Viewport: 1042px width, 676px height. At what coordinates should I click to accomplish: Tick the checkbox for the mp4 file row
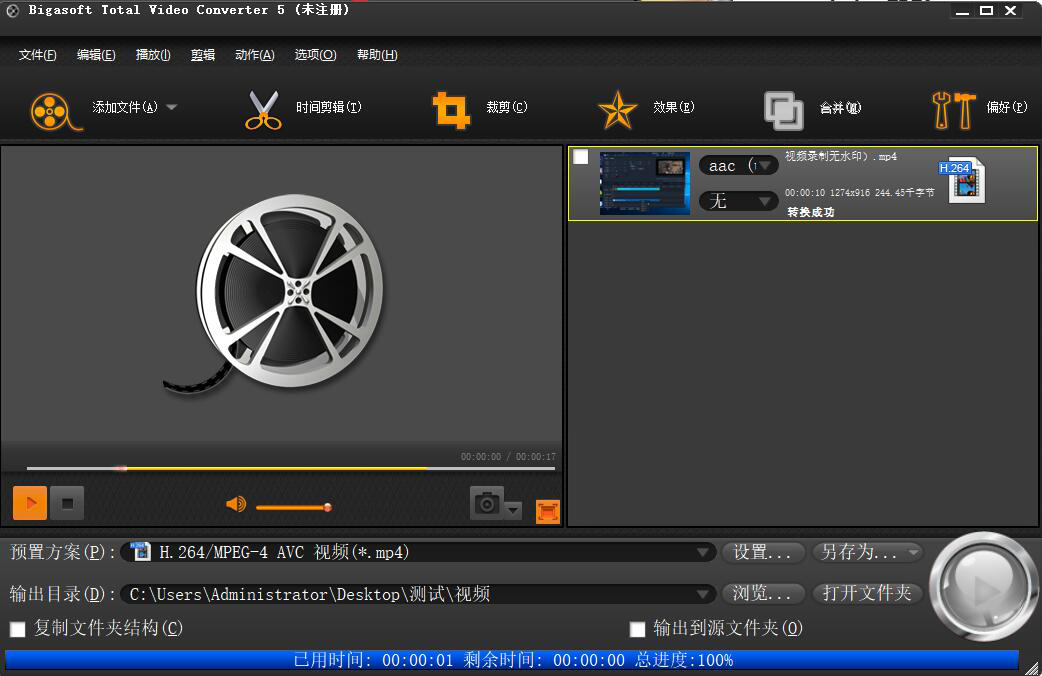(581, 157)
